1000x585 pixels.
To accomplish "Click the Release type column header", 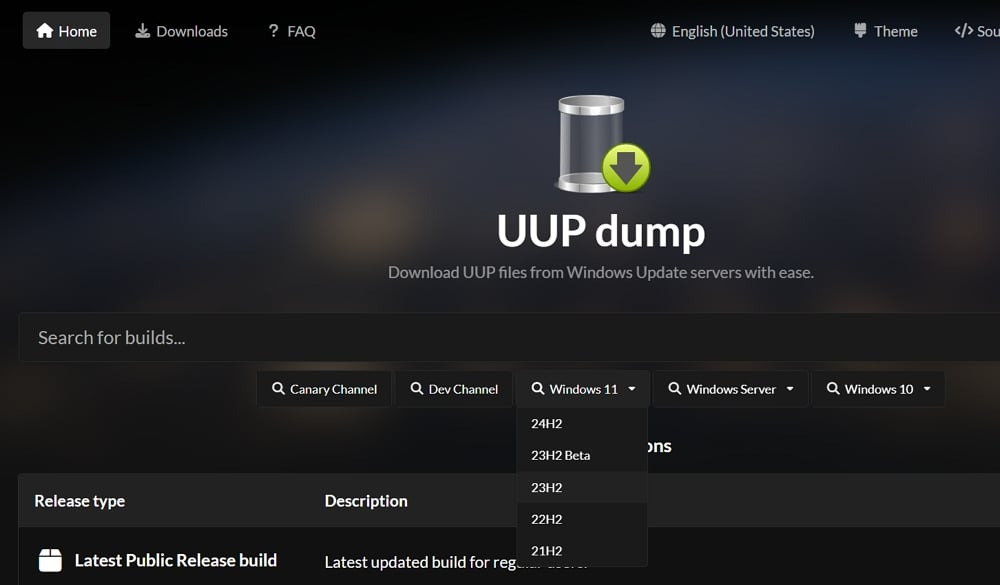I will 80,501.
